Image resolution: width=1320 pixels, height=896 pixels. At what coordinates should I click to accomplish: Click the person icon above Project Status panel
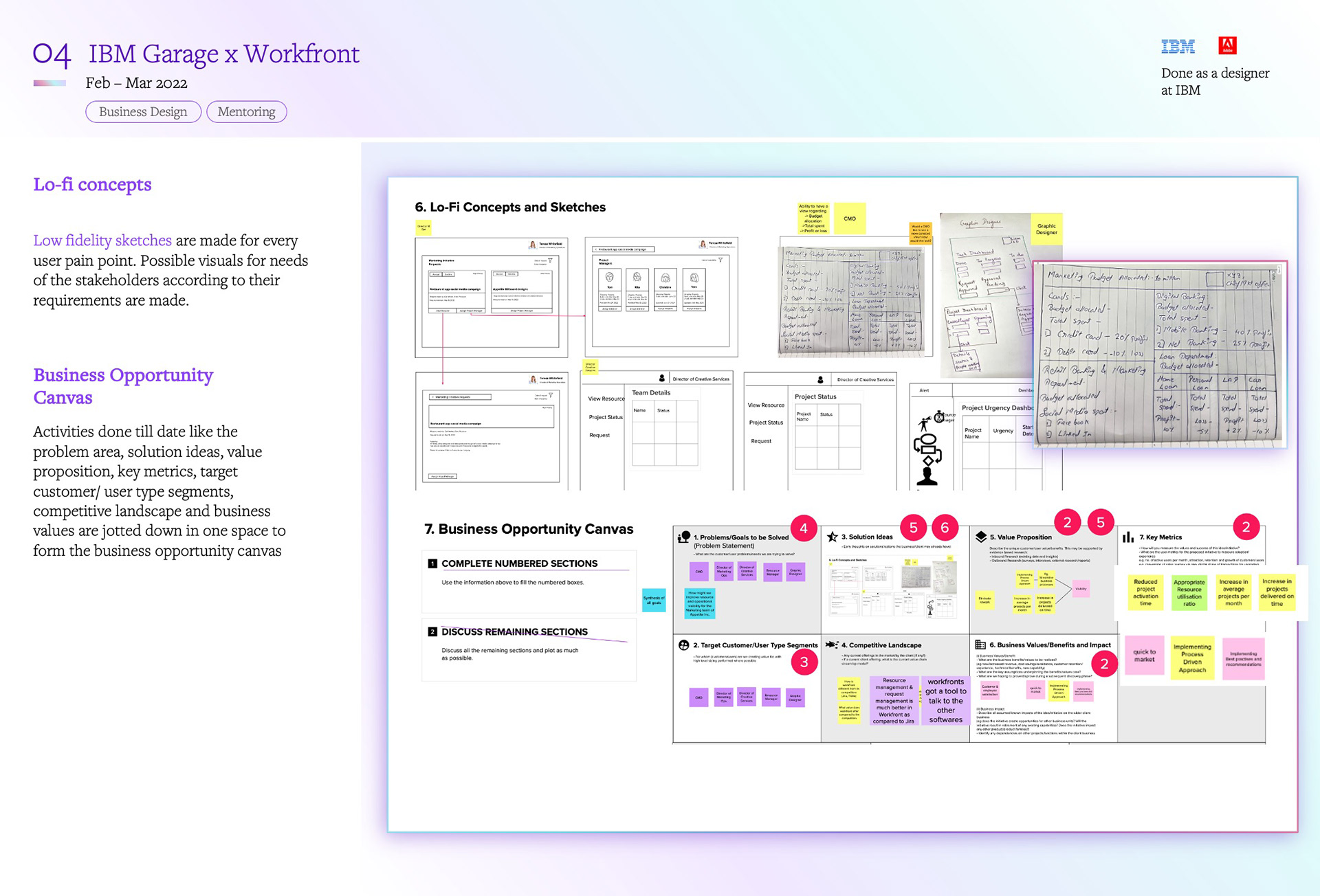coord(820,379)
